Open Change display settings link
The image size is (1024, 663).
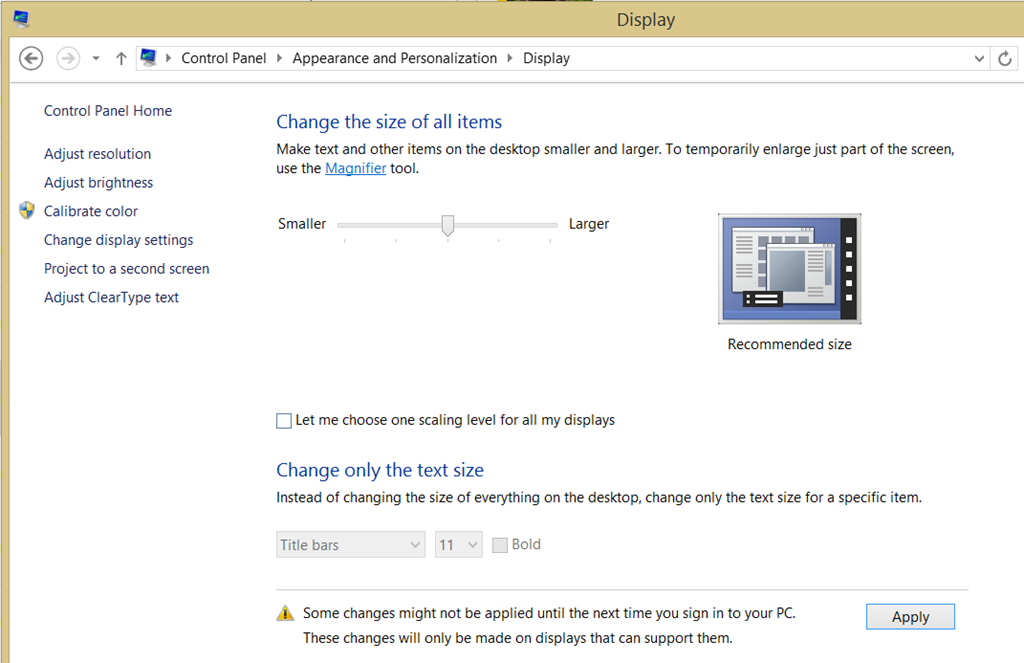[x=119, y=240]
